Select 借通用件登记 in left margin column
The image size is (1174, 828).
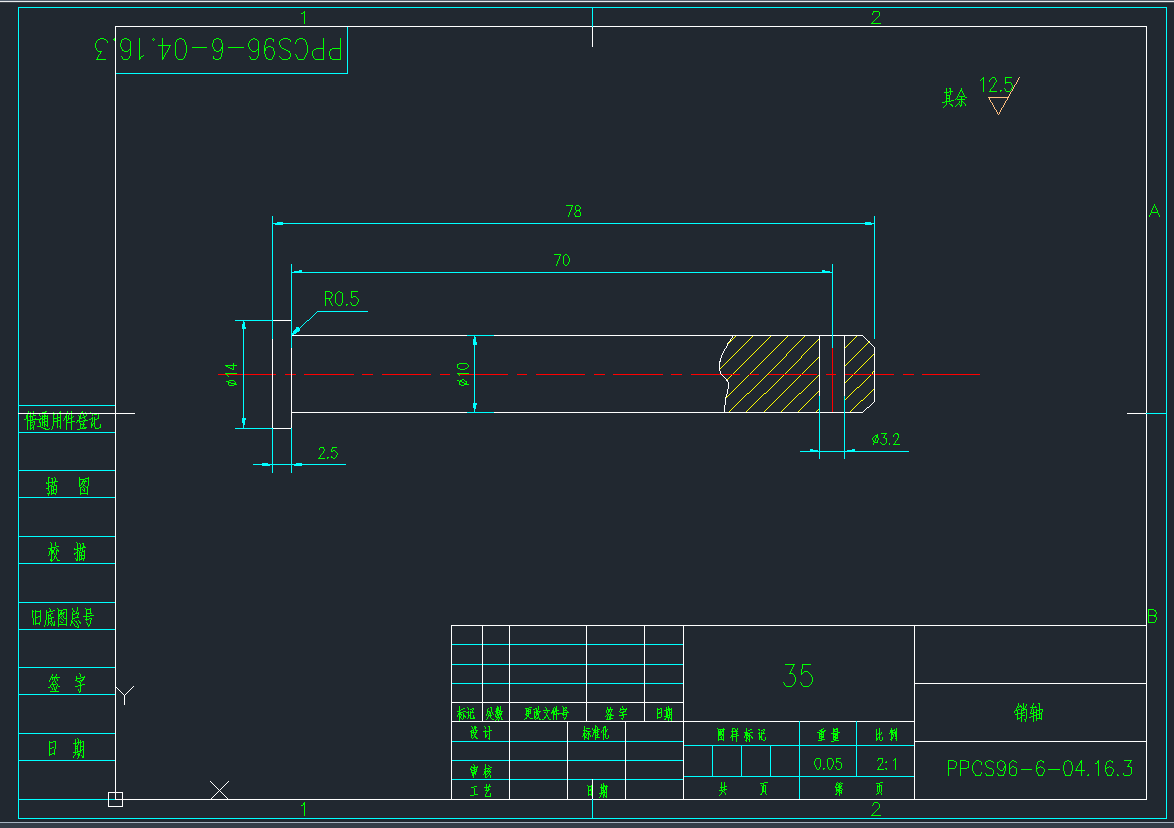pos(63,421)
